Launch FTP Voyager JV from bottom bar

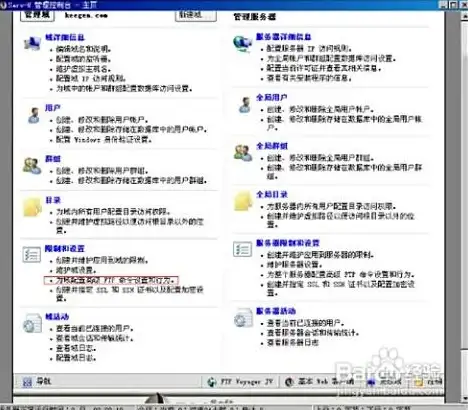[240, 382]
